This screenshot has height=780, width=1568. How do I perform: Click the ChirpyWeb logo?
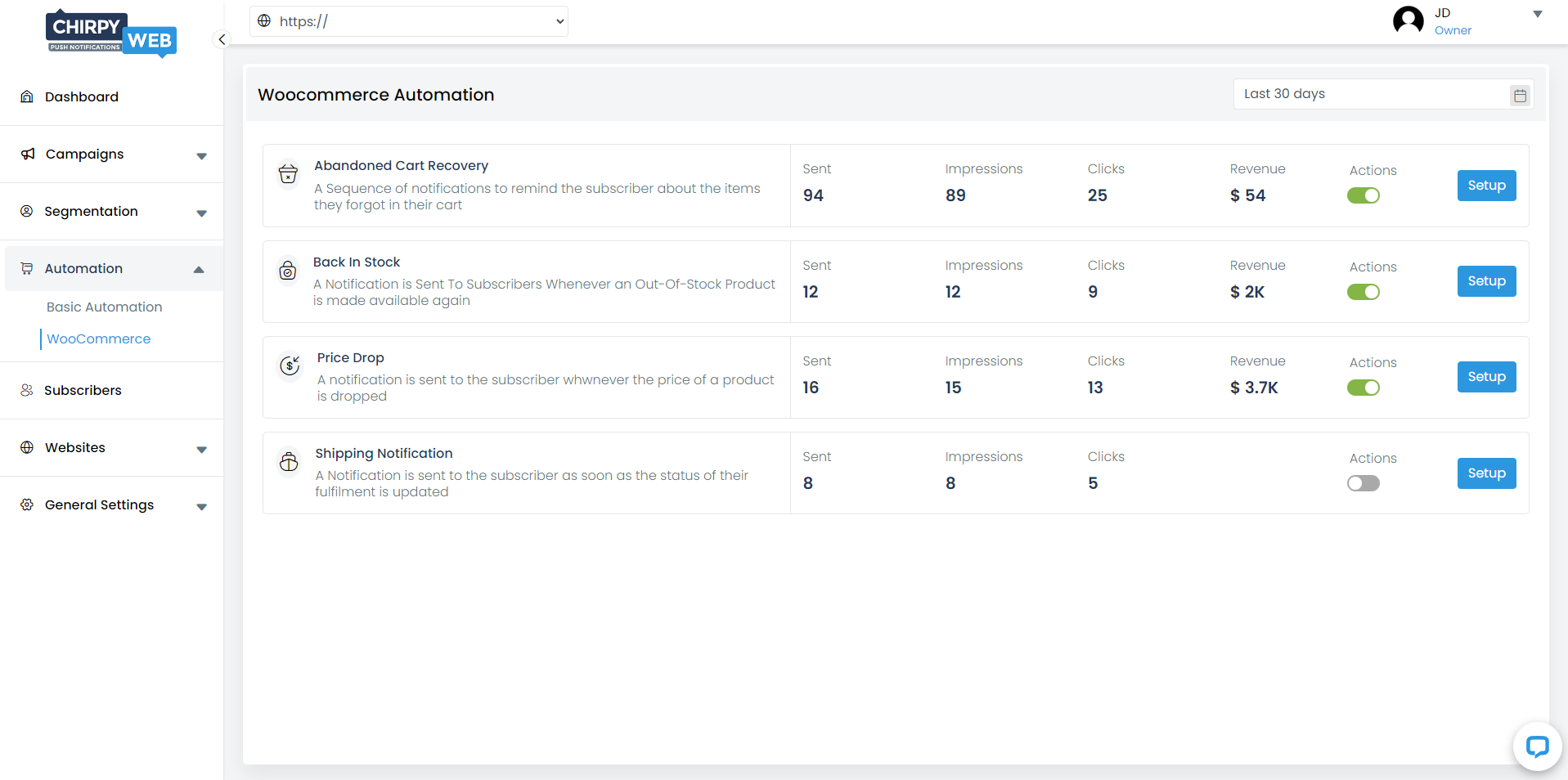(x=111, y=34)
